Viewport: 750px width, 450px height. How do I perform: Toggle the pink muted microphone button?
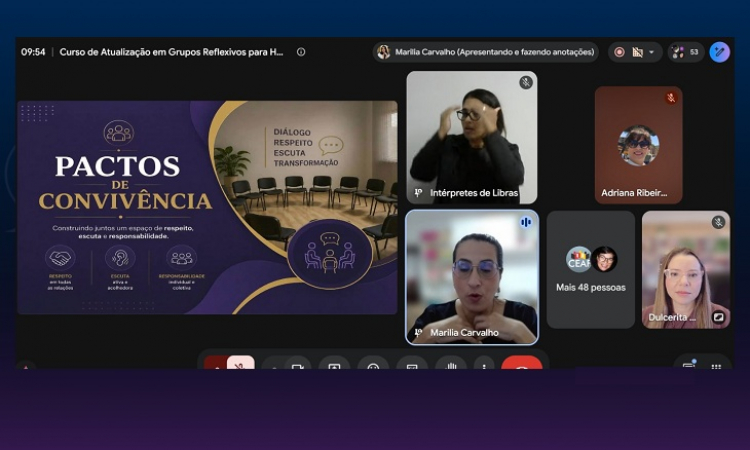click(241, 363)
